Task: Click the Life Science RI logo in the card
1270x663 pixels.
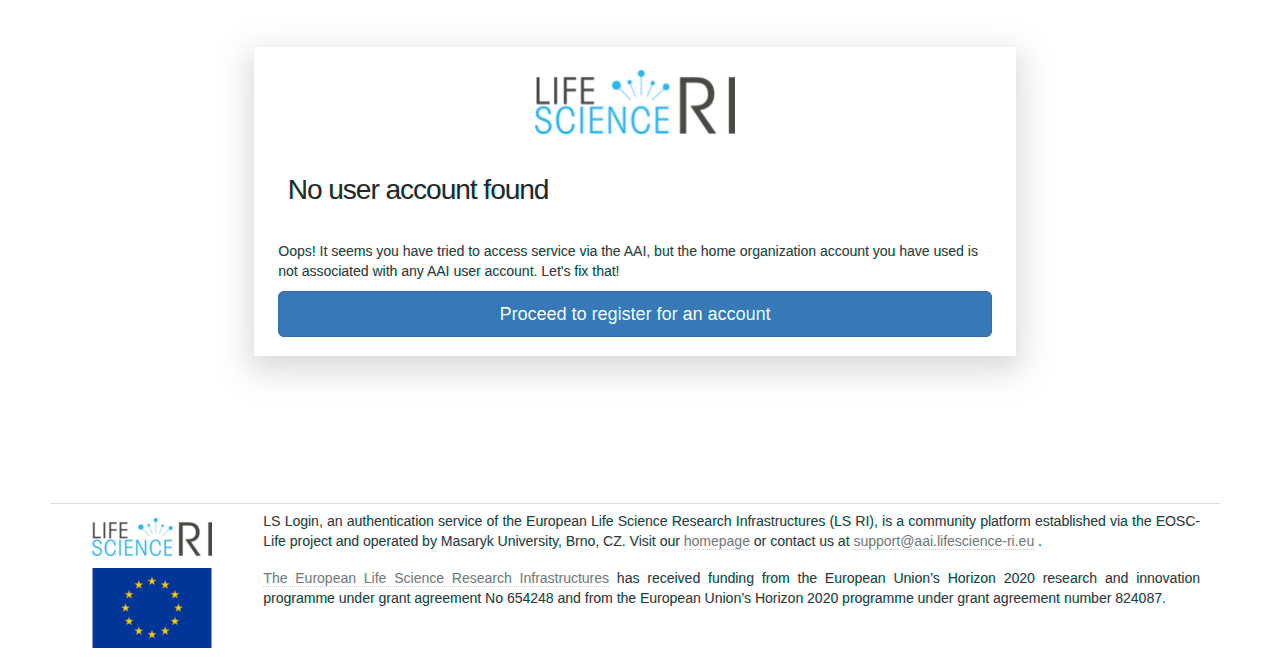Action: pos(635,103)
